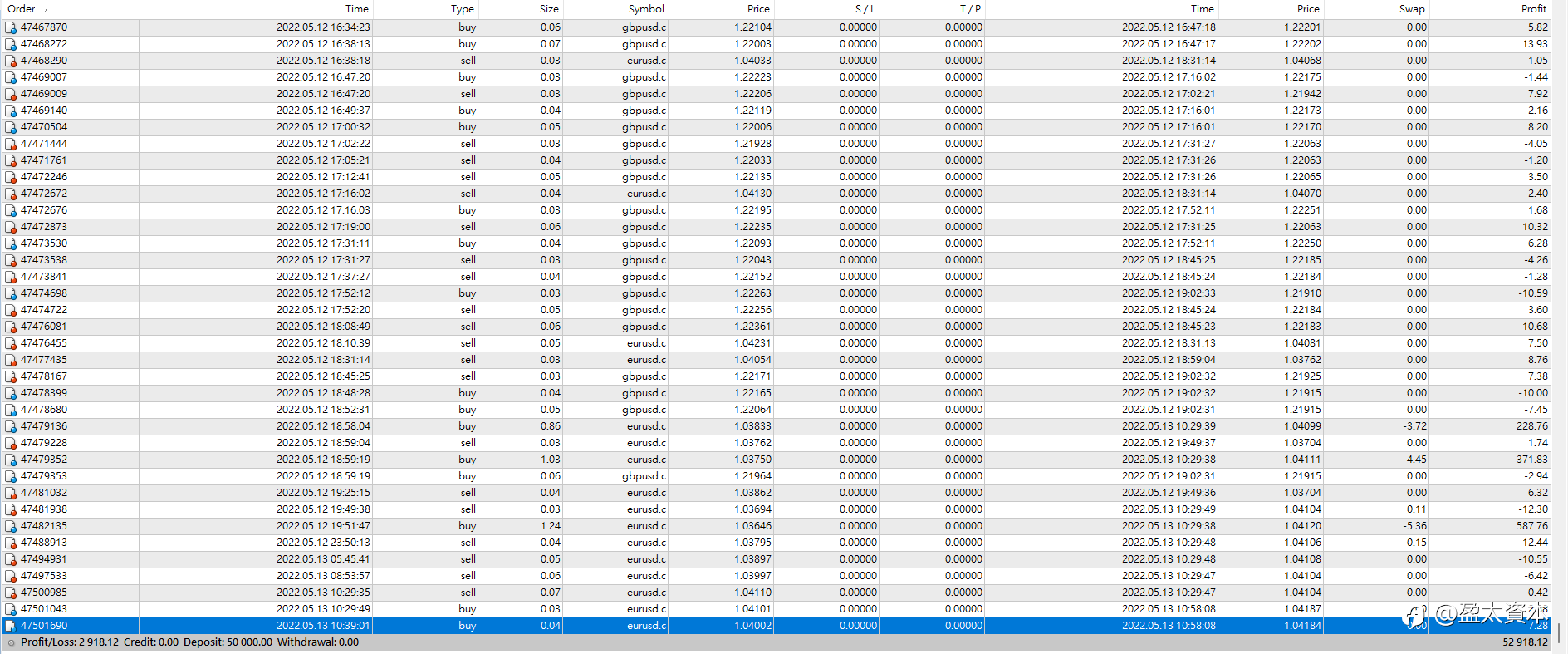This screenshot has height=654, width=1568.
Task: Click size 1.24 in order 47482135 row
Action: click(x=551, y=526)
